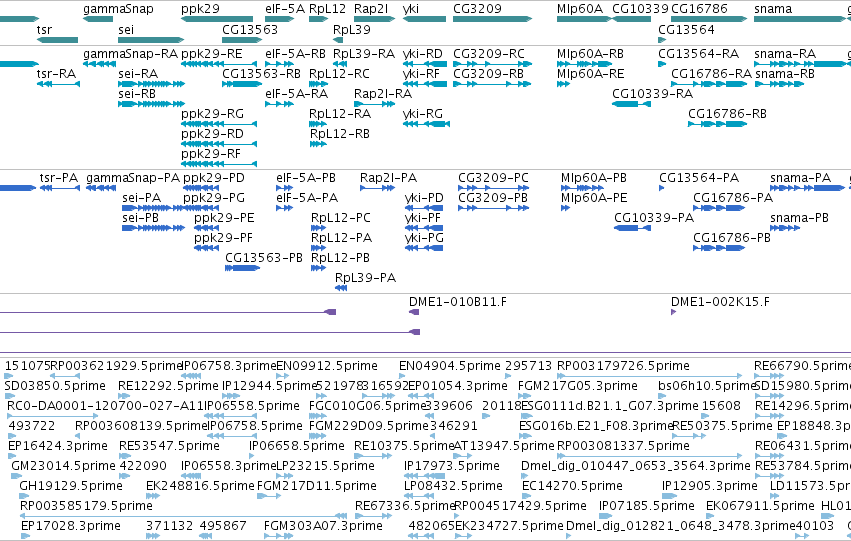This screenshot has width=851, height=541.
Task: Select the ppk29-PF protein label
Action: click(x=224, y=238)
